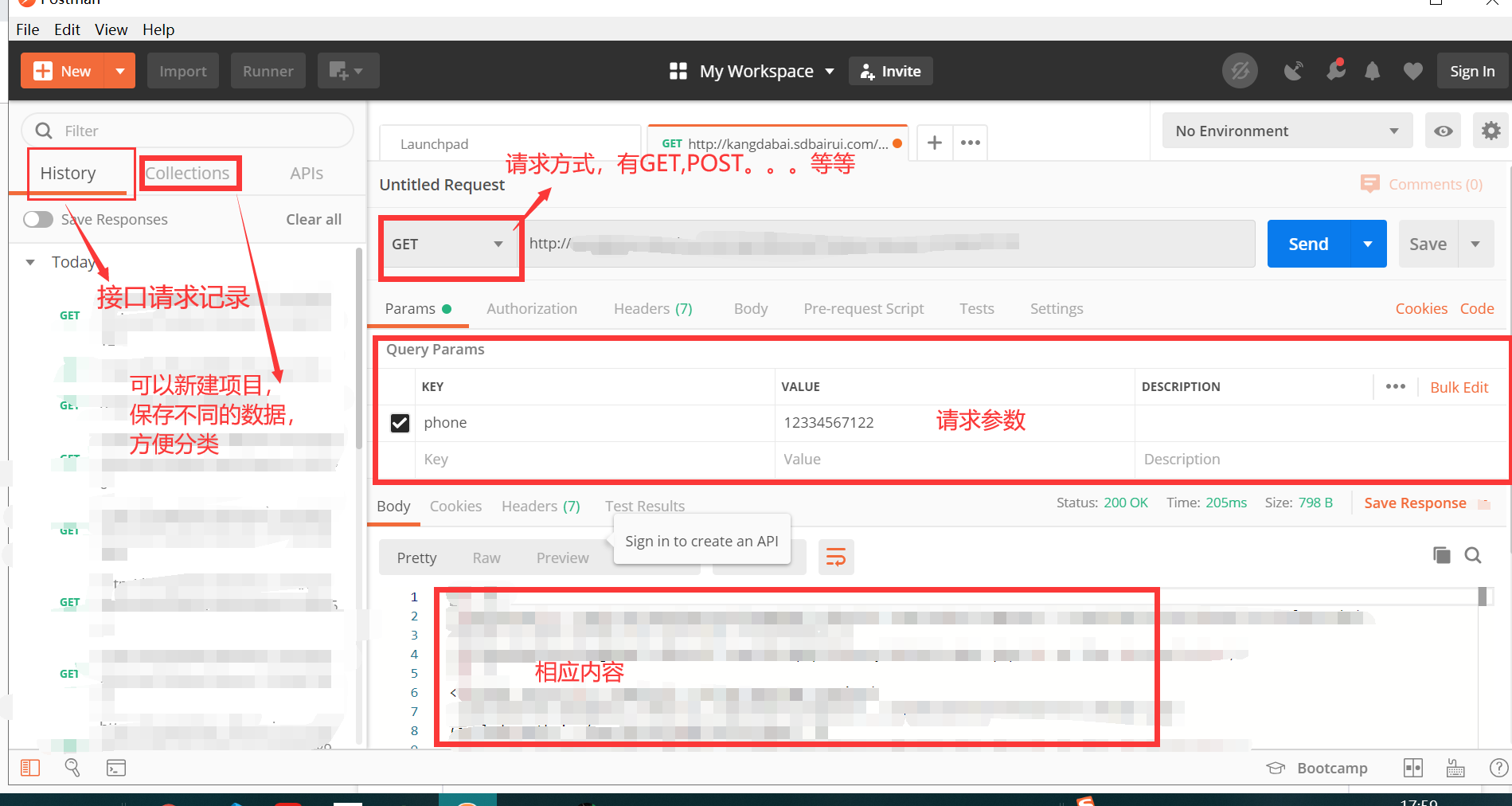
Task: Switch to the APIs sidebar tab
Action: (307, 173)
